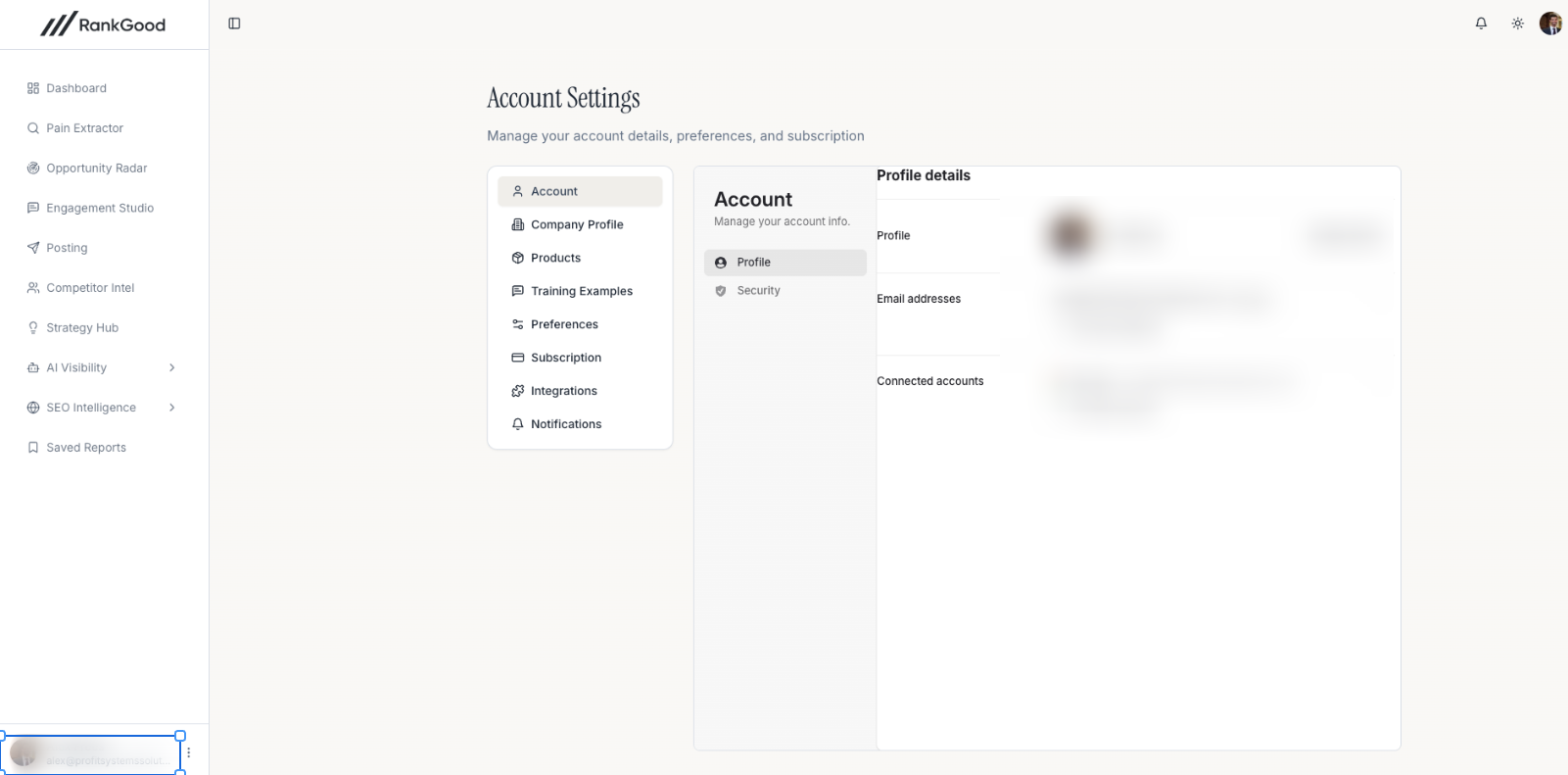Click the blurred profile avatar thumbnail
Screen dimensions: 1568x775
(x=1069, y=235)
